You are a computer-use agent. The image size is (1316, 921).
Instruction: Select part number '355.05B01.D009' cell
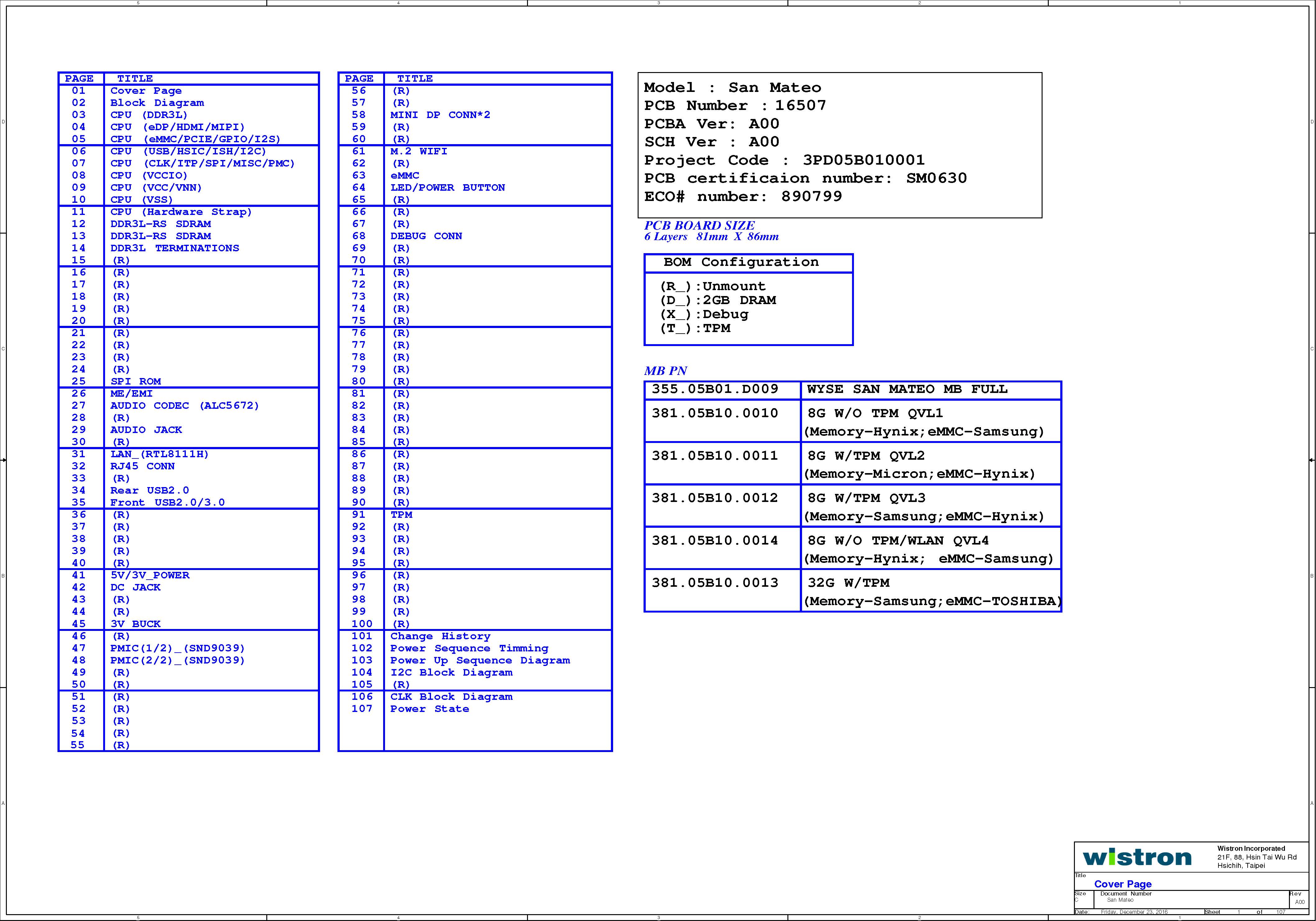722,390
